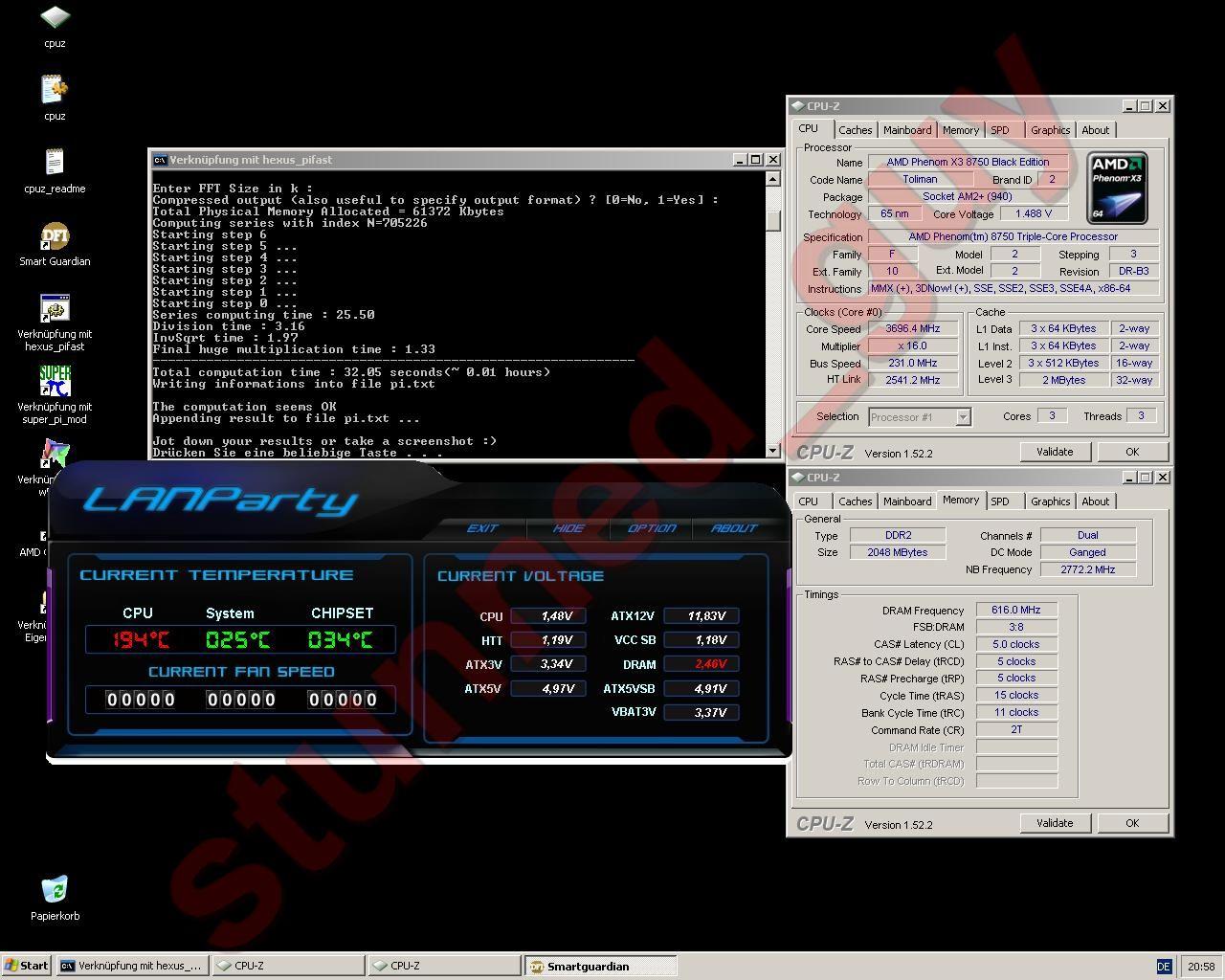Click the ATX12V 11,83V voltage readout
This screenshot has height=980, width=1225.
pyautogui.click(x=702, y=616)
